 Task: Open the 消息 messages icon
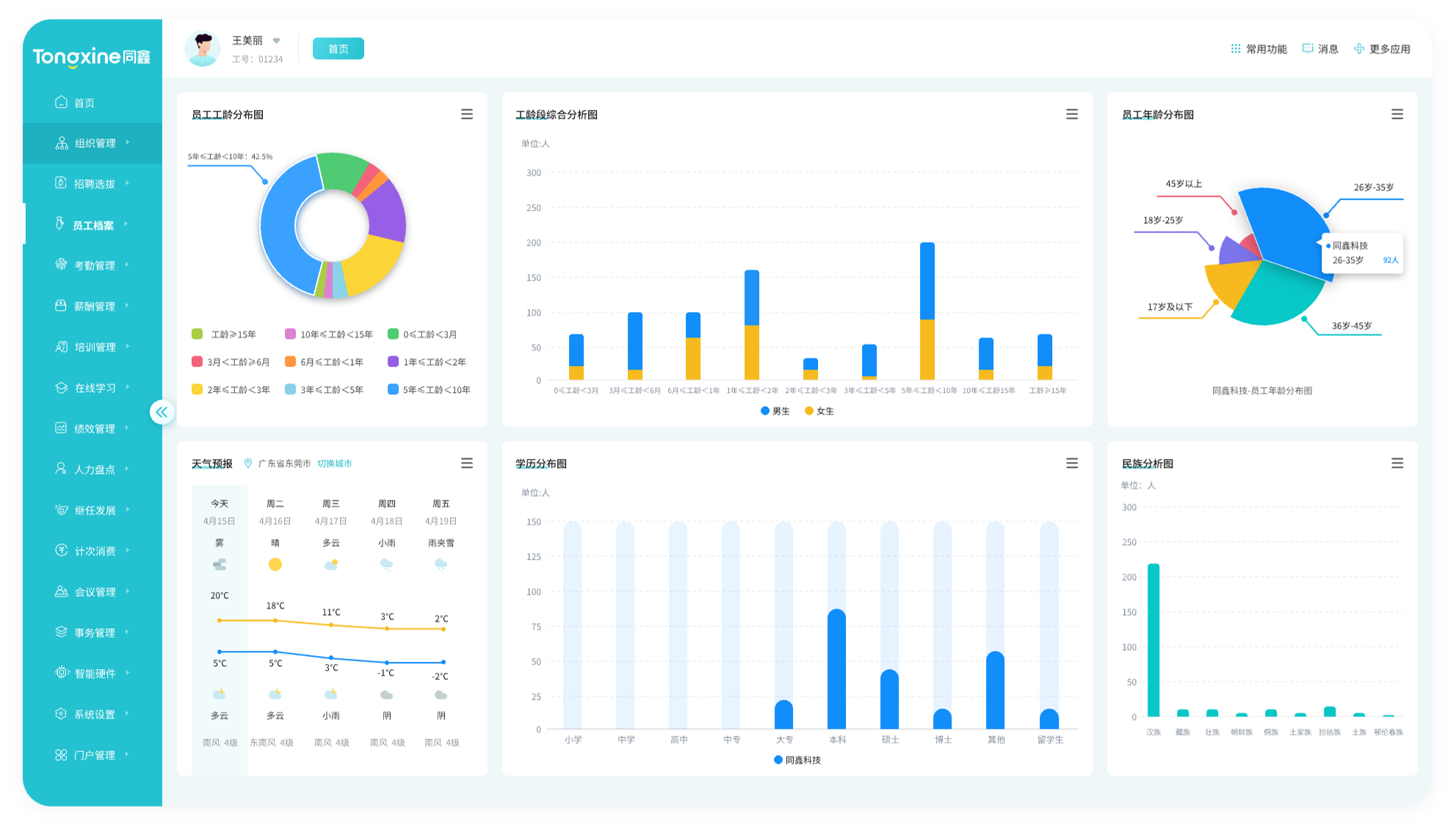1308,48
